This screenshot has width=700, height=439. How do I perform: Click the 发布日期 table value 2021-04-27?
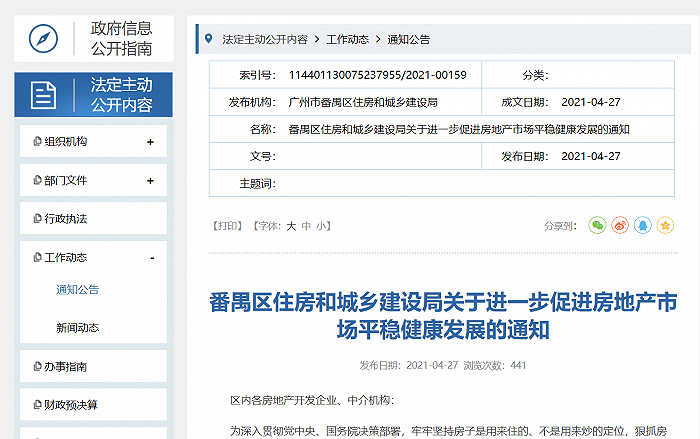point(591,156)
